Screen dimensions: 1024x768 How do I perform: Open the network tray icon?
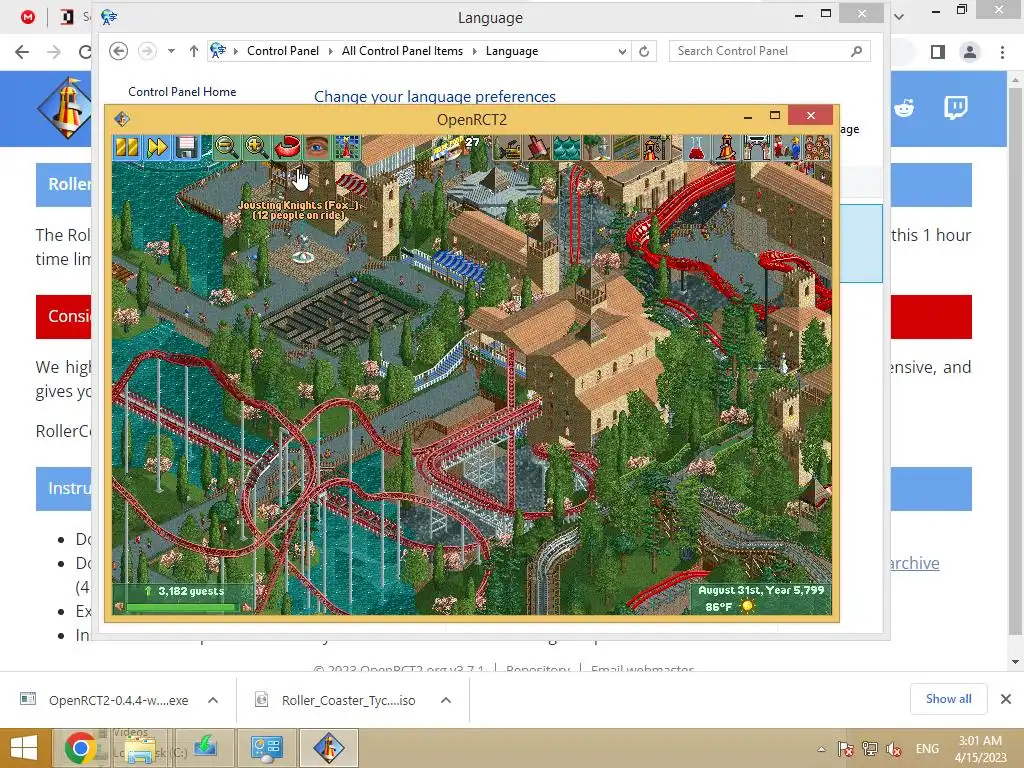[x=869, y=749]
